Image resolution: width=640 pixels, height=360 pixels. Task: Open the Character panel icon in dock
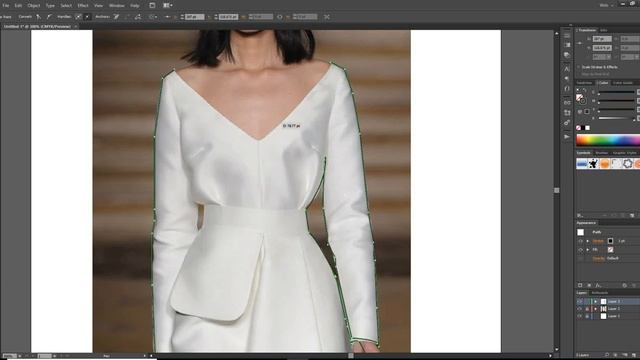click(x=567, y=69)
